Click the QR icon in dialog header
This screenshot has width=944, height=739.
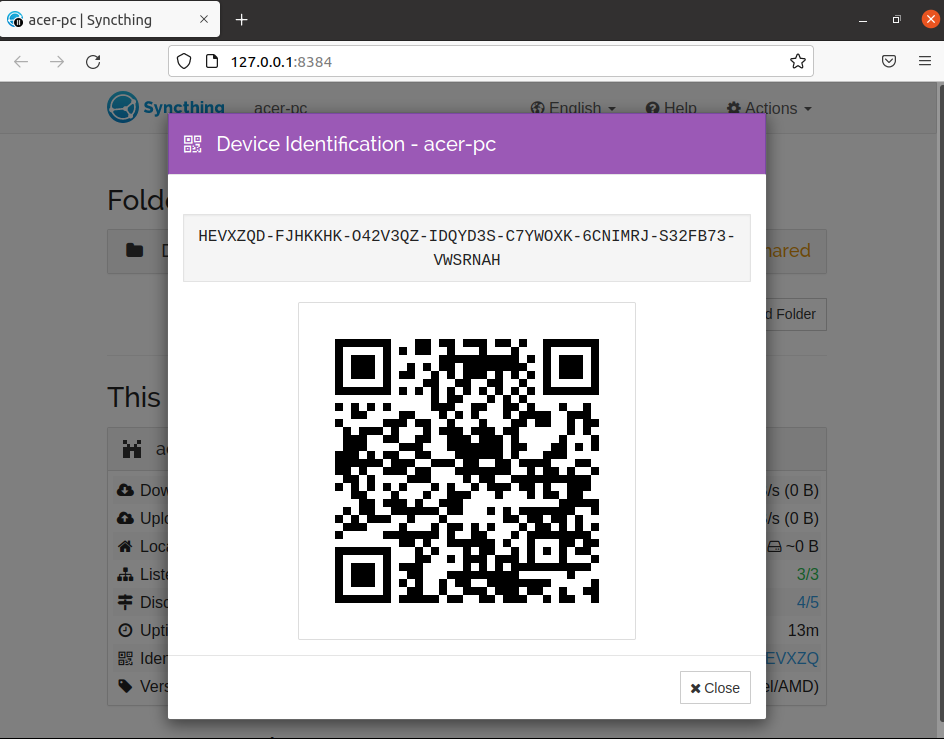tap(193, 144)
